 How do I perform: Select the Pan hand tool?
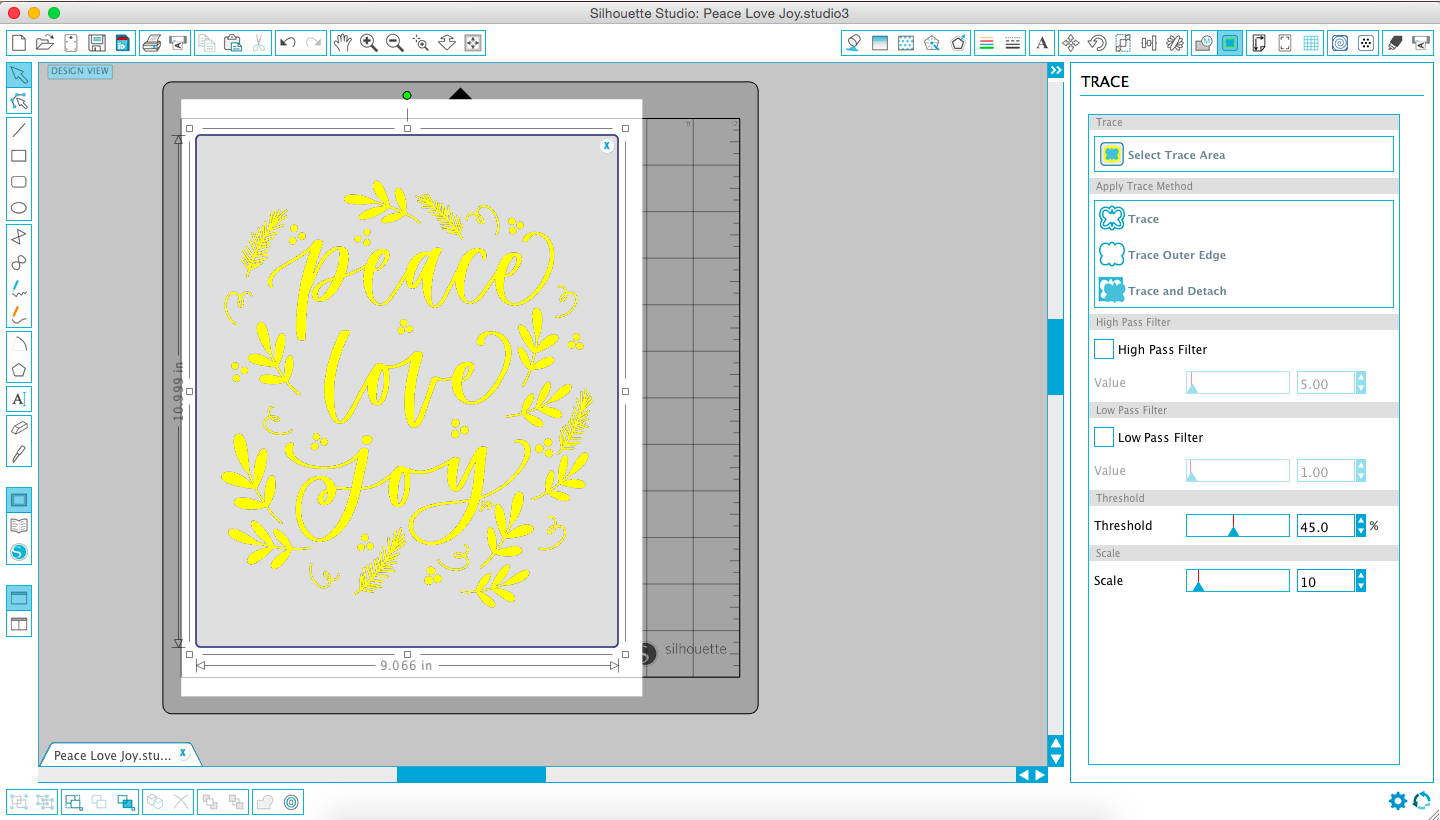tap(343, 43)
